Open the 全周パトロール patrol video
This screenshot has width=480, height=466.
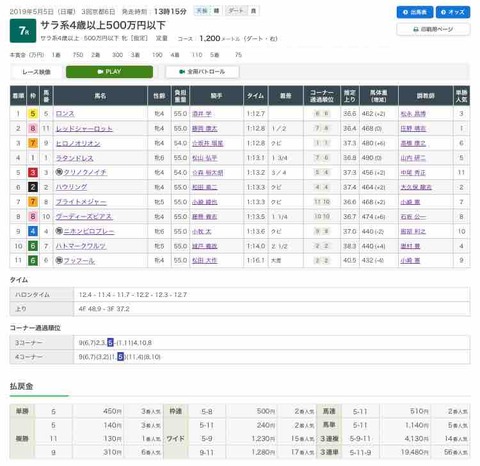pyautogui.click(x=202, y=72)
